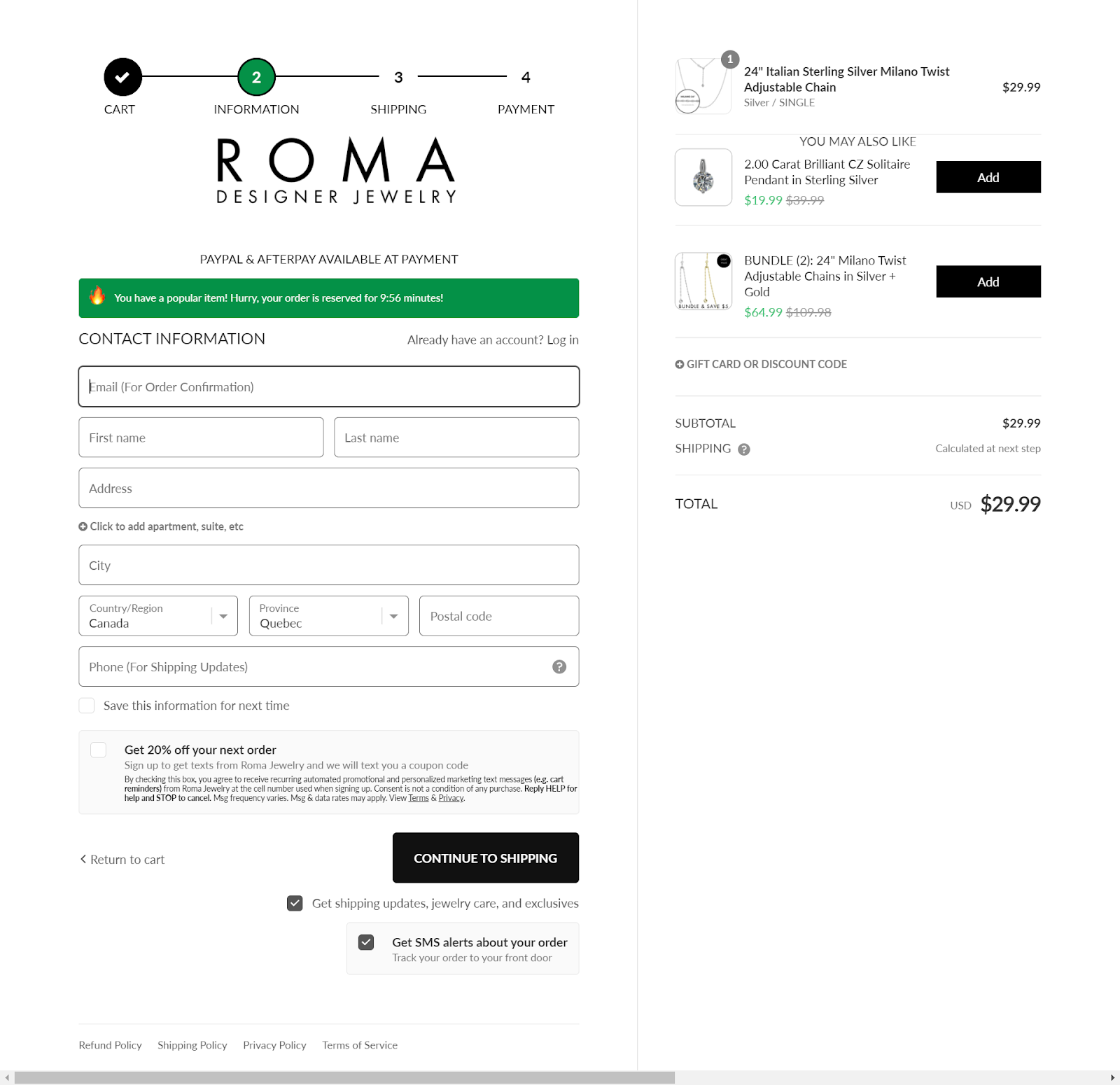
Task: Enable Get 20% off your next order checkbox
Action: click(99, 750)
